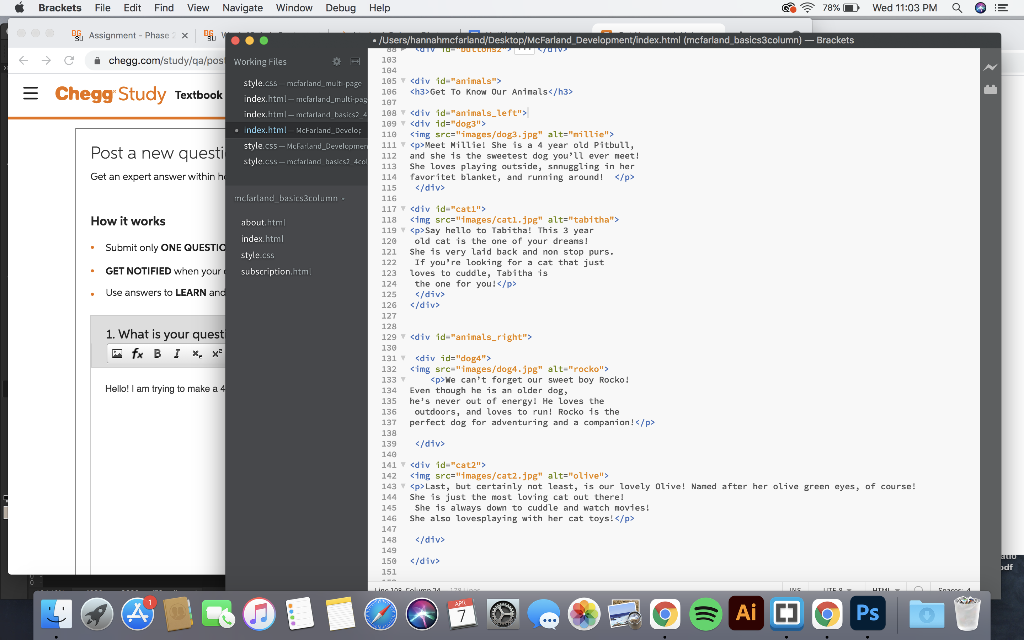
Task: Insert image in the Chegg question editor
Action: [x=117, y=354]
